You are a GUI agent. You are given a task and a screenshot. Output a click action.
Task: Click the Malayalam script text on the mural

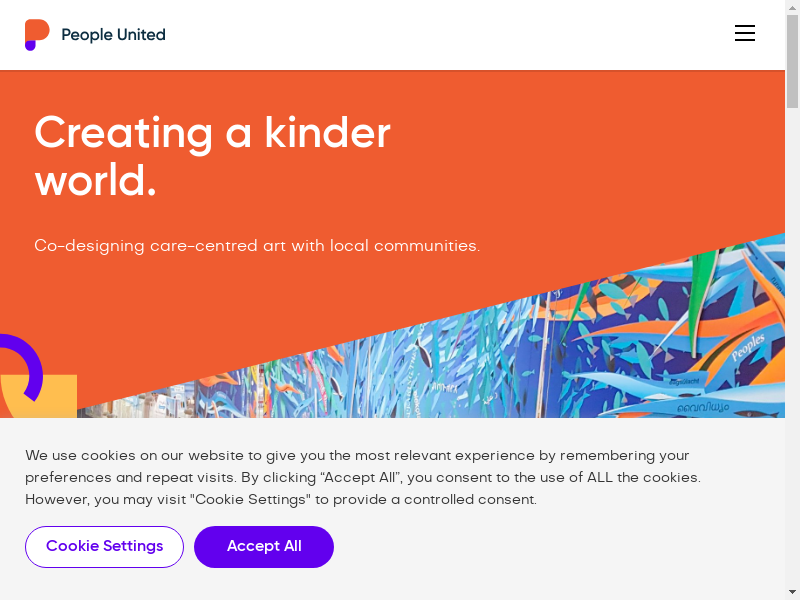[x=703, y=407]
